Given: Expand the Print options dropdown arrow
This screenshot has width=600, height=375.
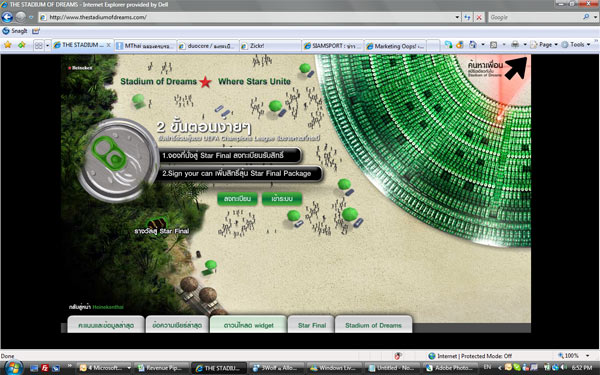Looking at the screenshot, I should coord(525,45).
